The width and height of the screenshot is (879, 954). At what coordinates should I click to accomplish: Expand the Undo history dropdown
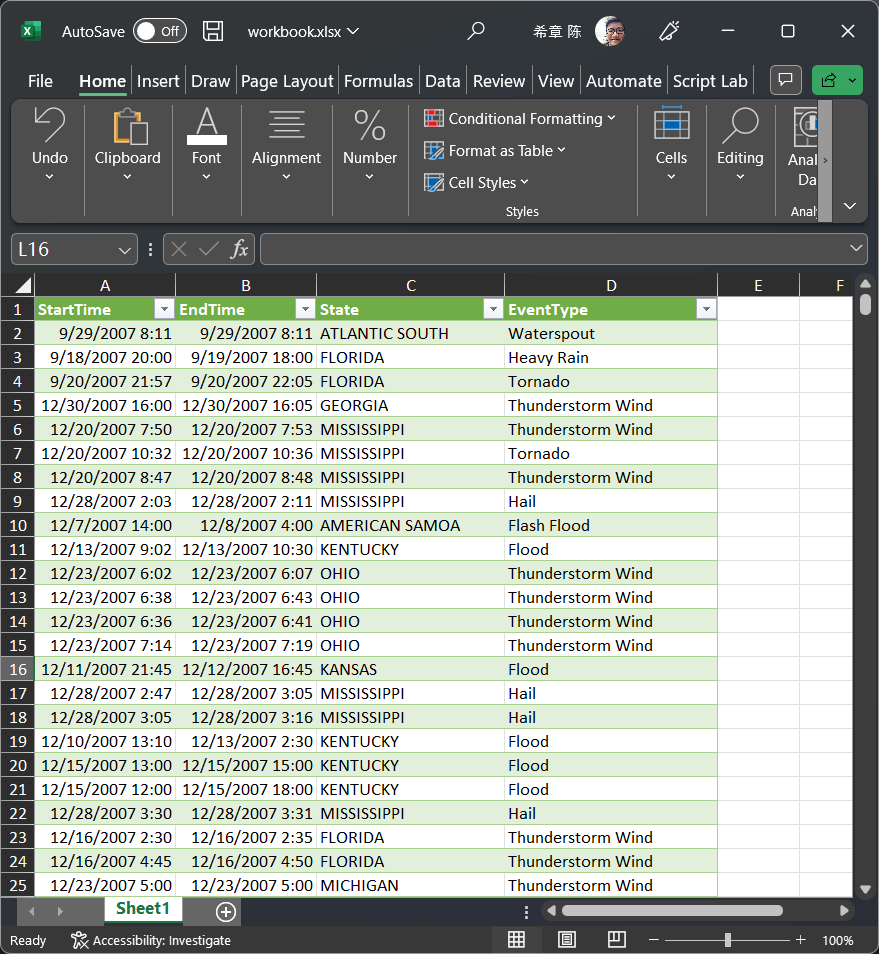click(x=49, y=176)
